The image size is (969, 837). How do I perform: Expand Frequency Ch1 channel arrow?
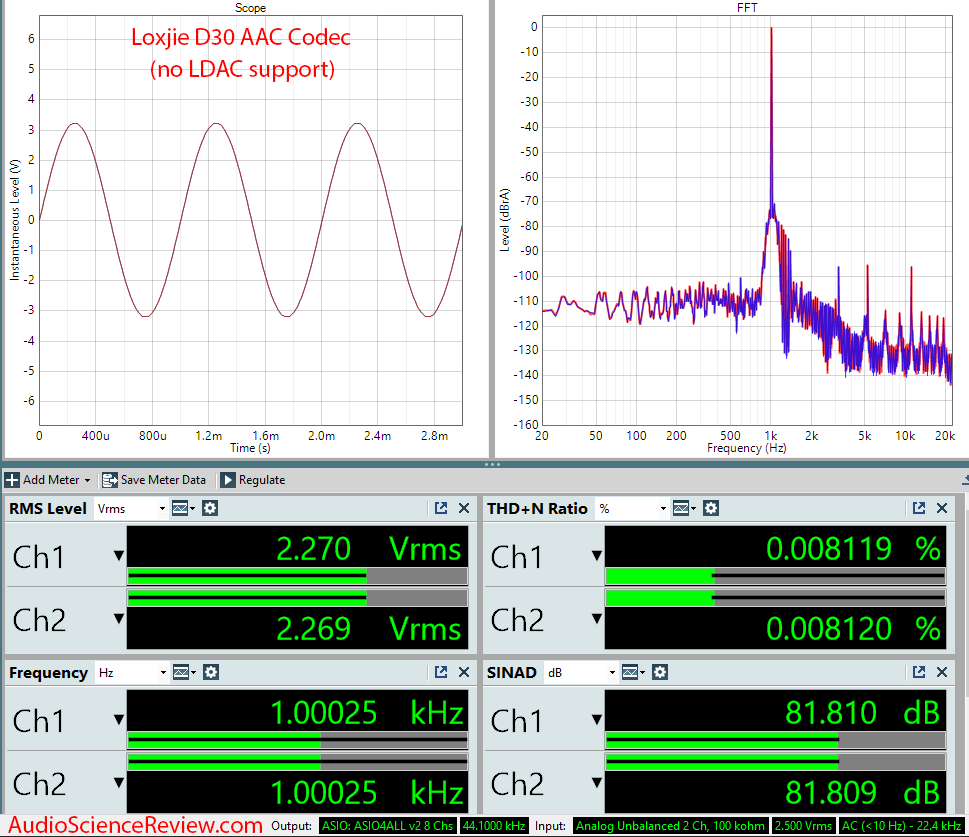[119, 720]
